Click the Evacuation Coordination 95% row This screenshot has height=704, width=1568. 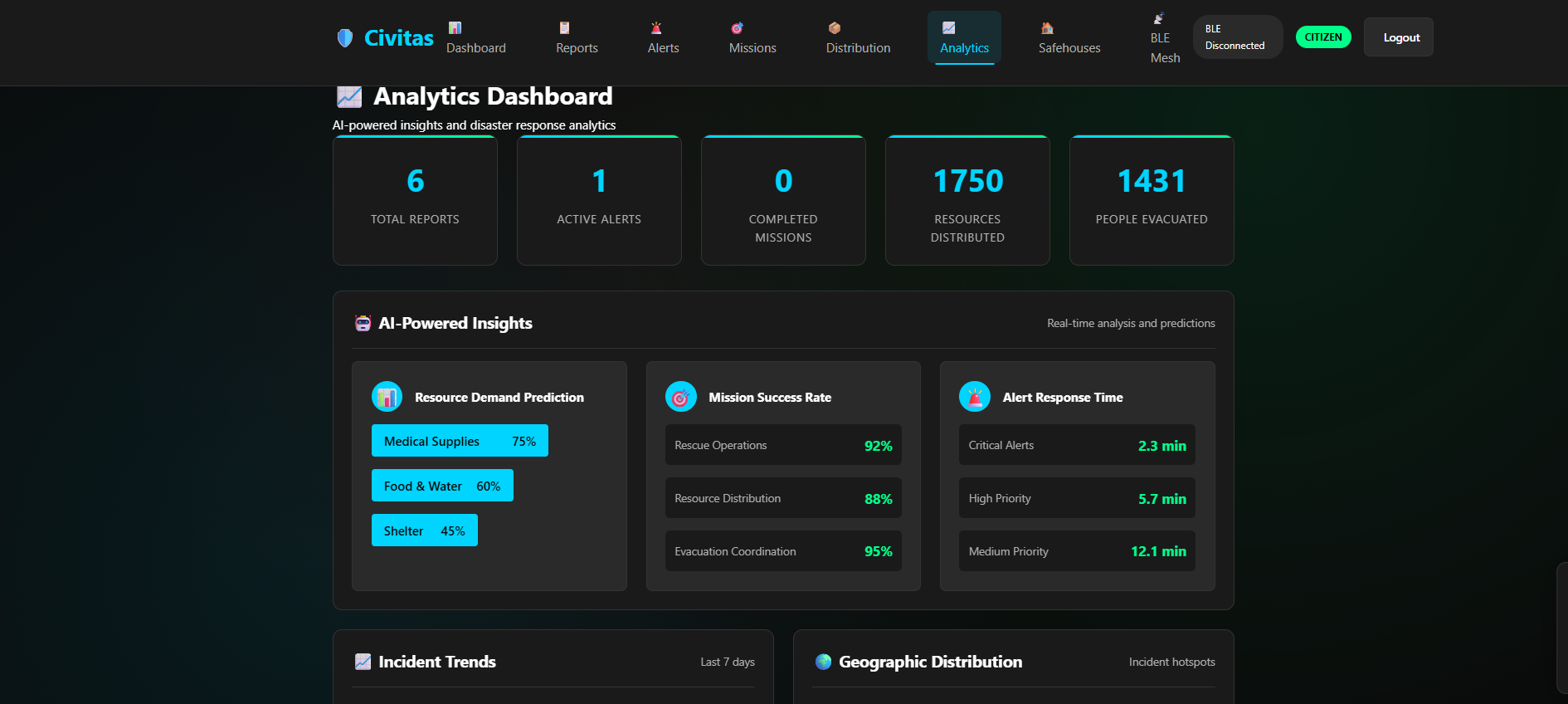coord(783,551)
